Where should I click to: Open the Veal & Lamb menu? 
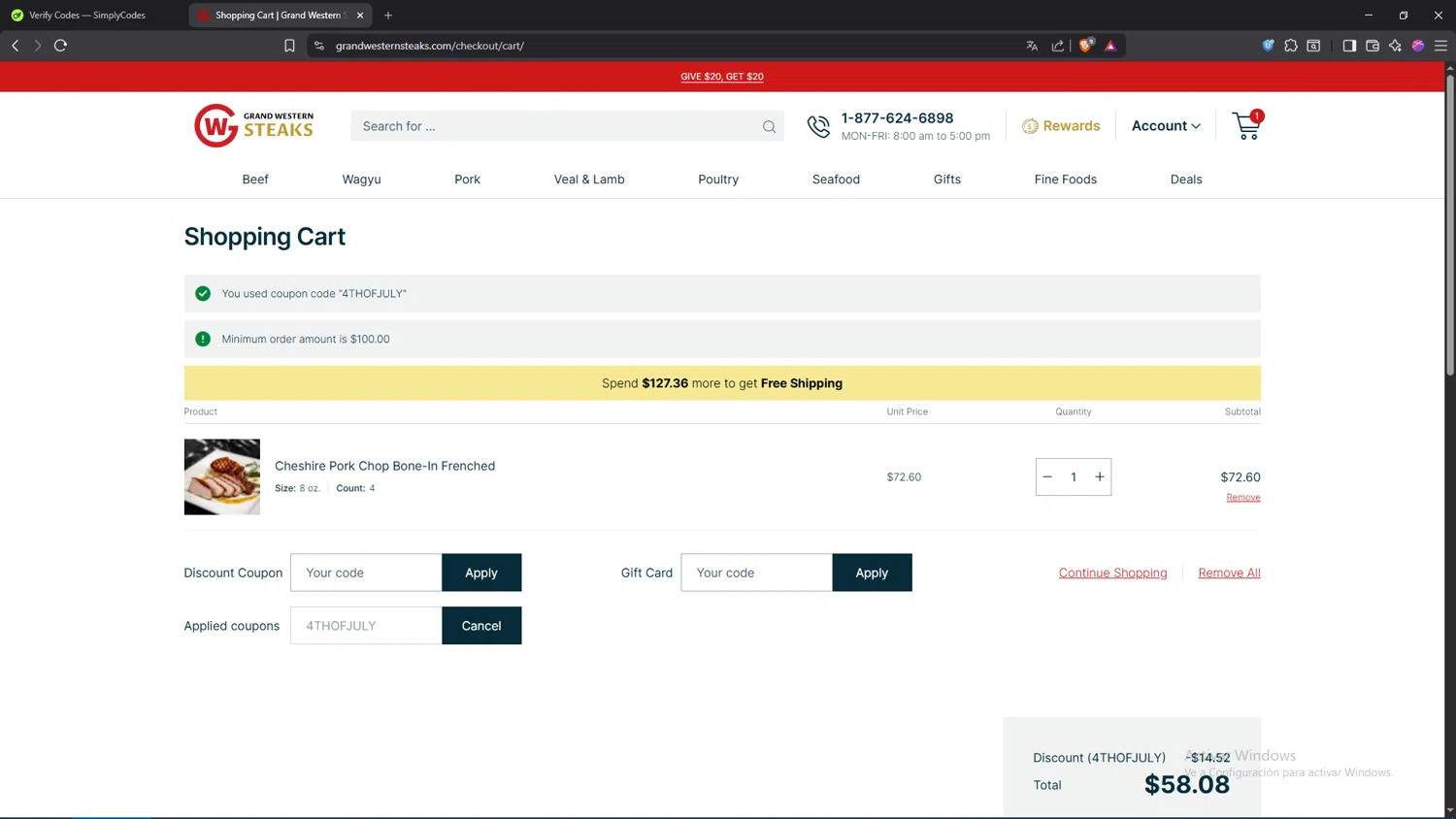click(x=589, y=180)
